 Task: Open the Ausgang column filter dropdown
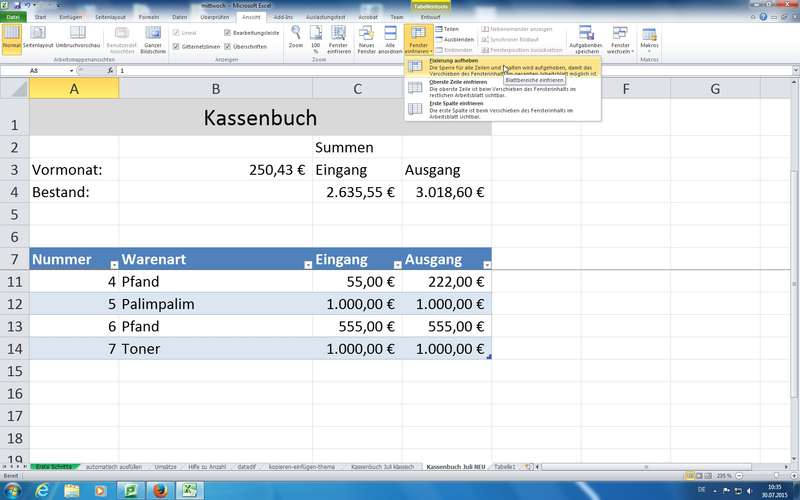tap(487, 265)
